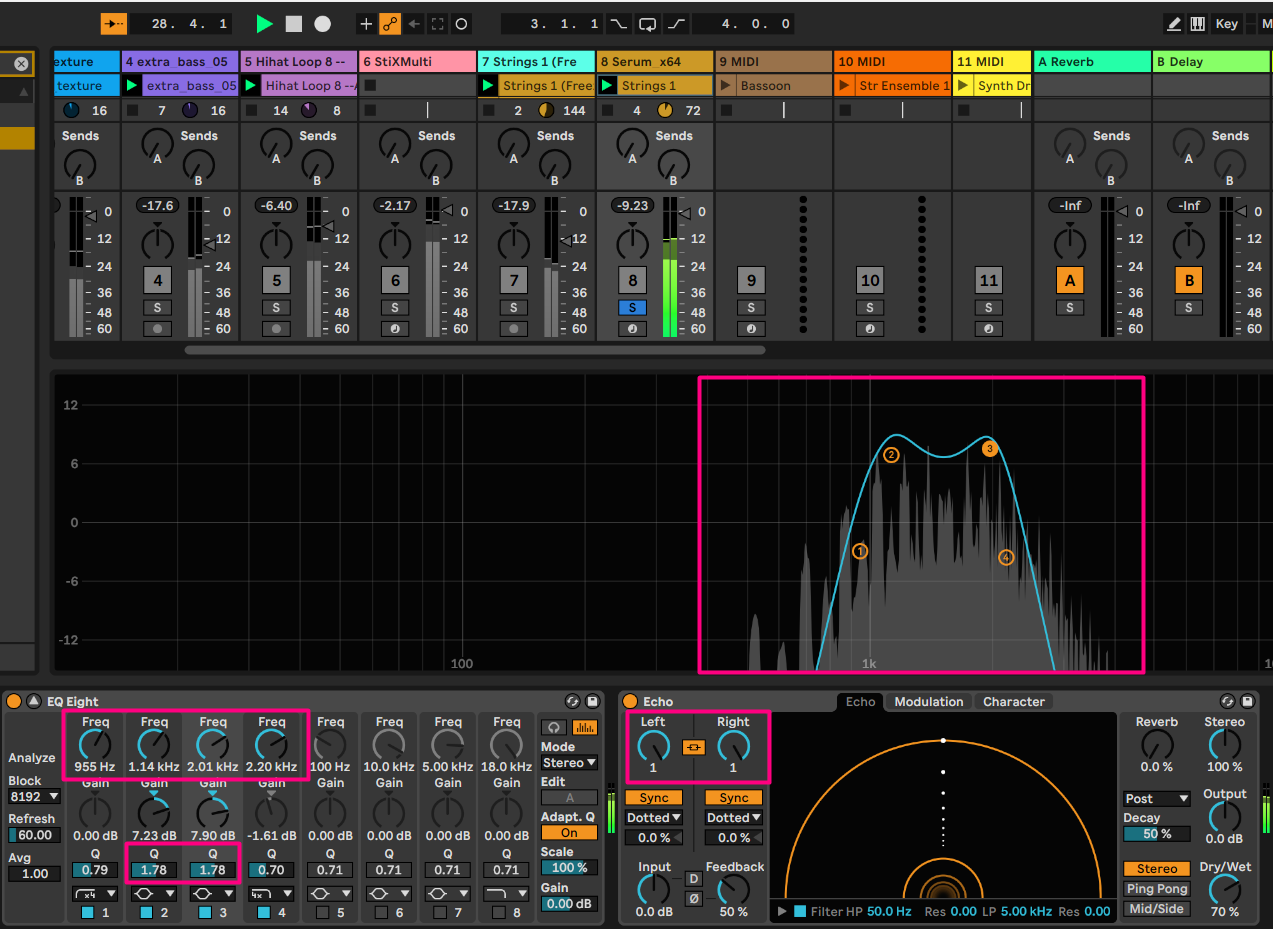
Task: Toggle Punch-Out switch
Action: 677,23
